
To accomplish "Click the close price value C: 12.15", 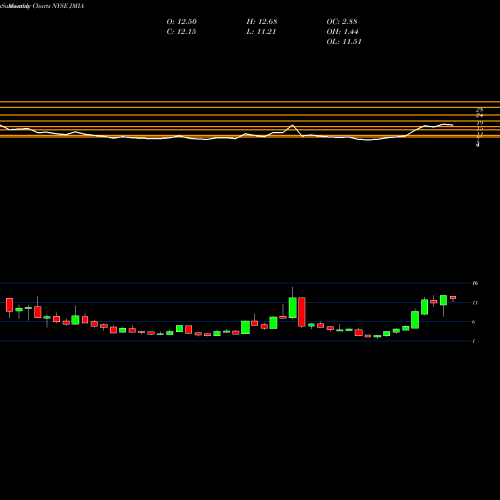I will [x=181, y=32].
